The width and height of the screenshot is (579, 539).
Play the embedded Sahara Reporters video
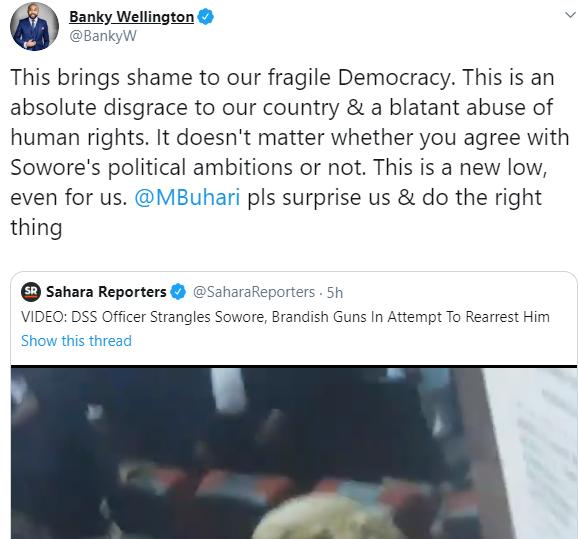click(x=294, y=452)
